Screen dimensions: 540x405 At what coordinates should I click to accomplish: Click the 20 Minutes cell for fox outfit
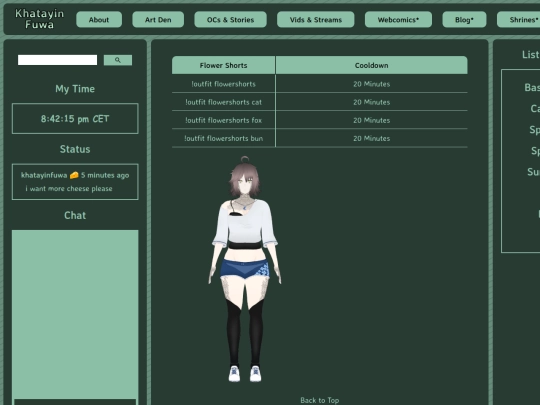(372, 120)
